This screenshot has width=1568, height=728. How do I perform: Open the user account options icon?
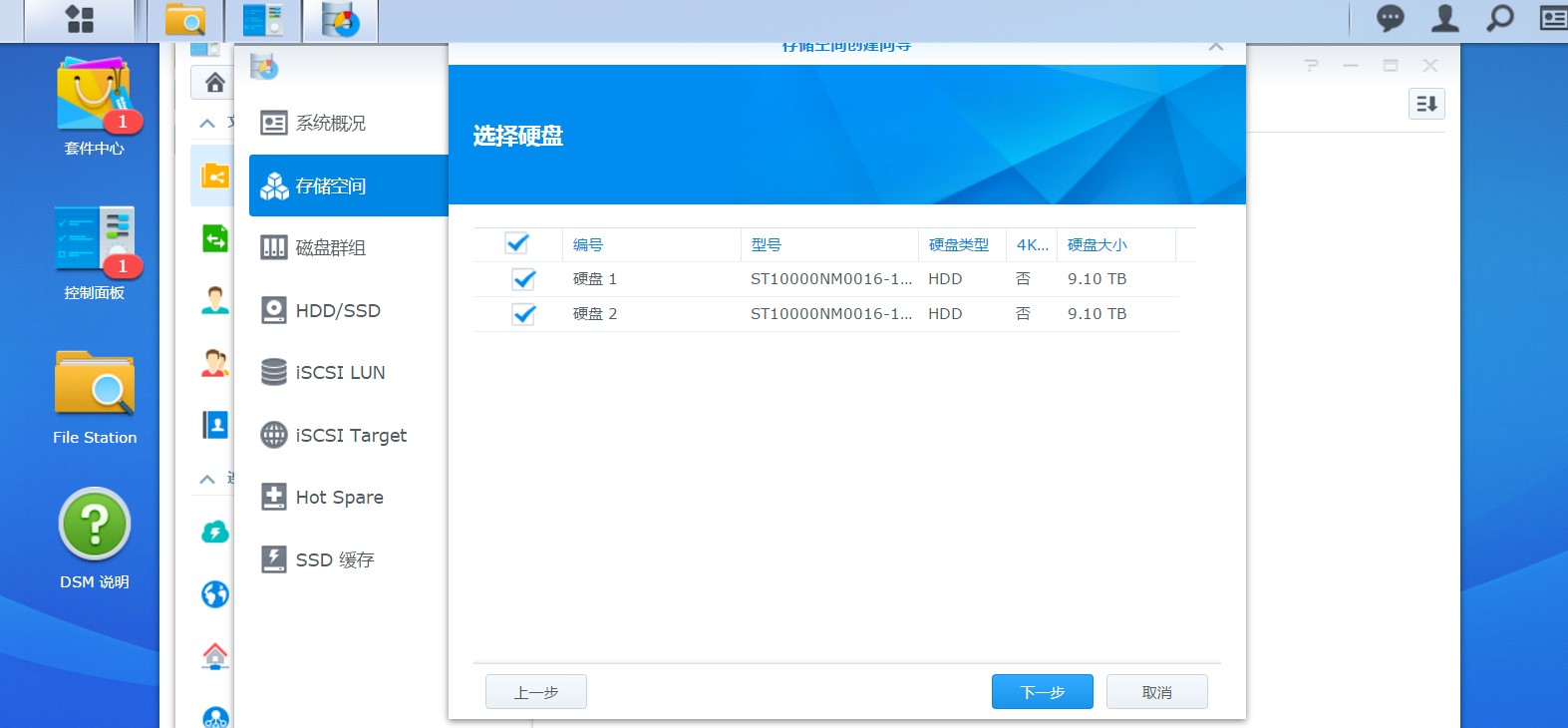pyautogui.click(x=1445, y=18)
